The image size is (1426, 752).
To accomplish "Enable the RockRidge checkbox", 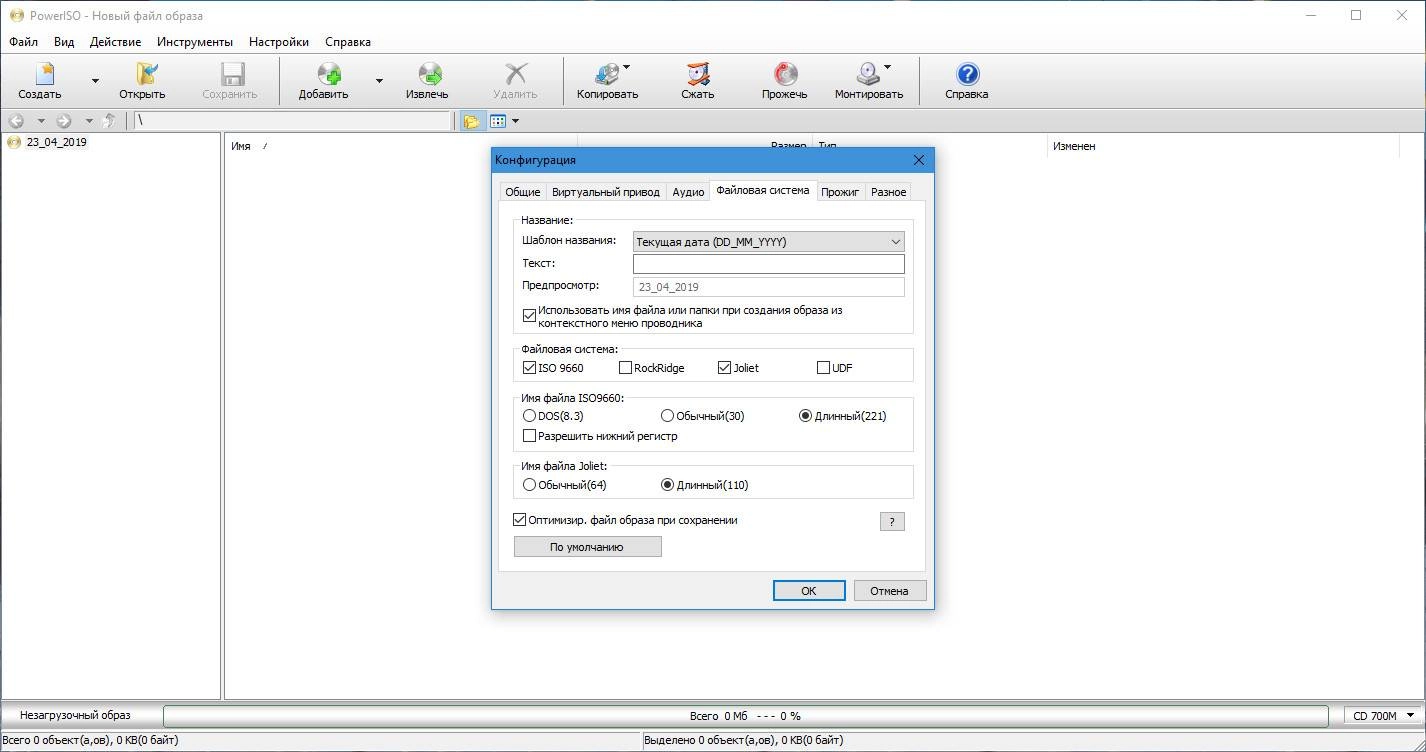I will tap(625, 368).
